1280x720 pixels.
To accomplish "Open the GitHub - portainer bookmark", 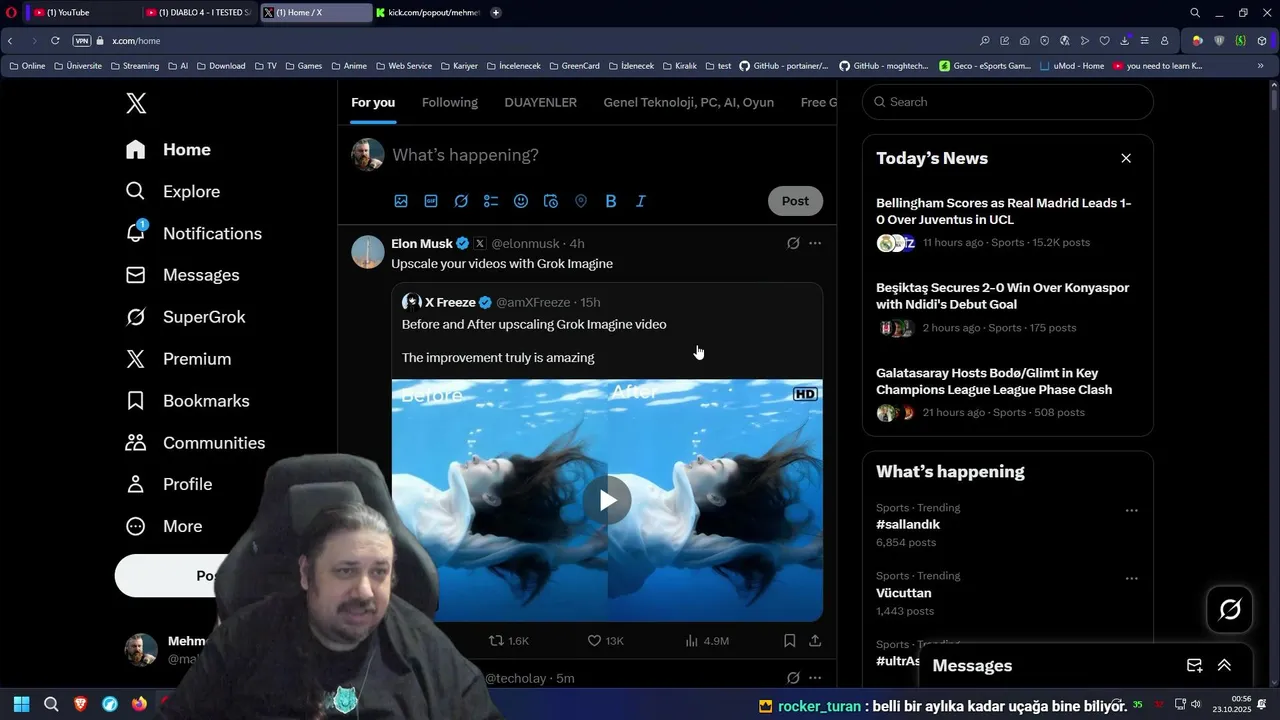I will coord(784,66).
